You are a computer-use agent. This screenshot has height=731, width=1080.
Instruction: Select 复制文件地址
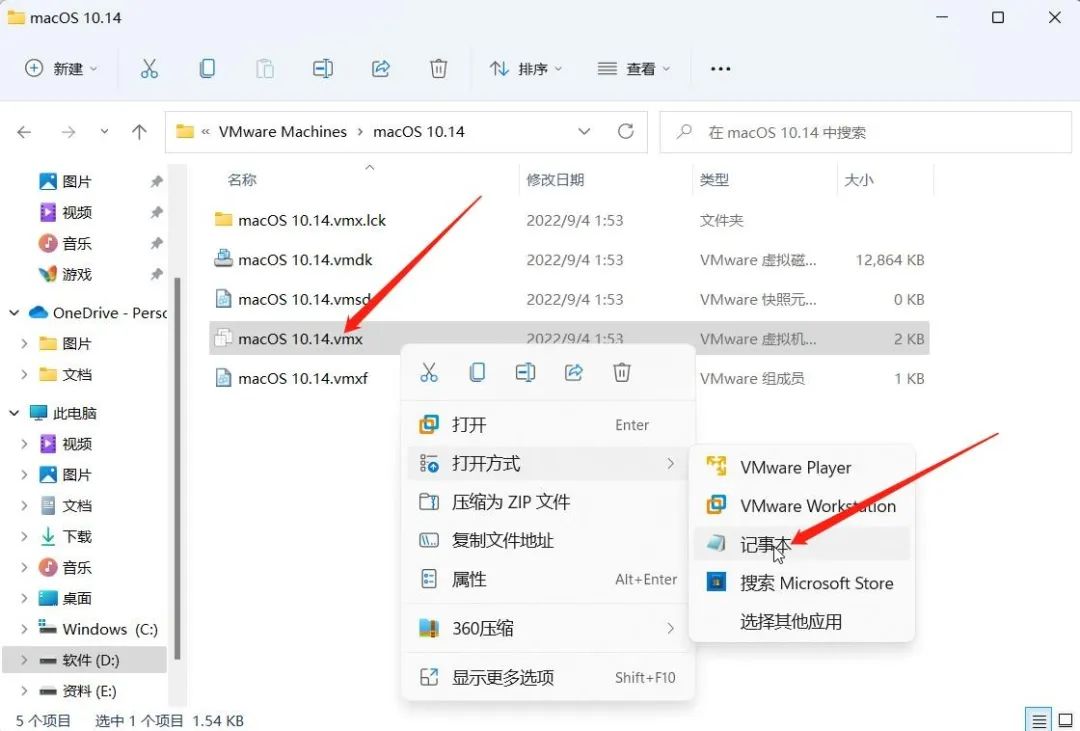(549, 541)
